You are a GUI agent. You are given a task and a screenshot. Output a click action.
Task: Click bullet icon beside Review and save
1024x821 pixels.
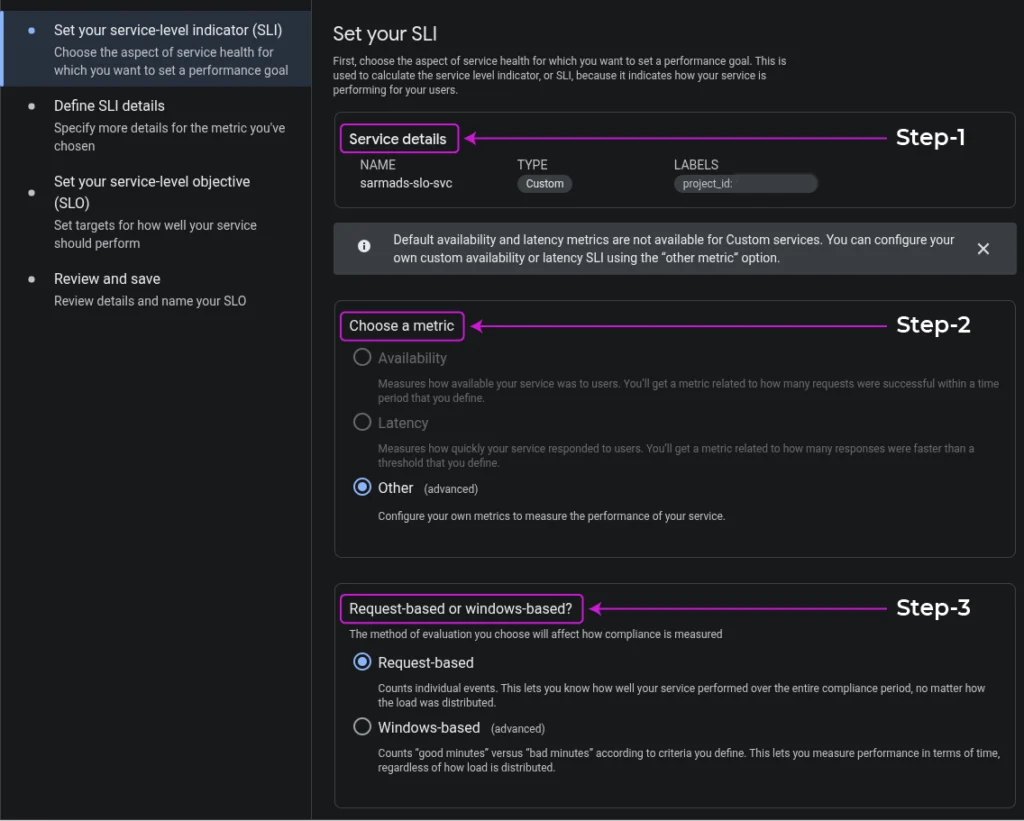tap(32, 279)
